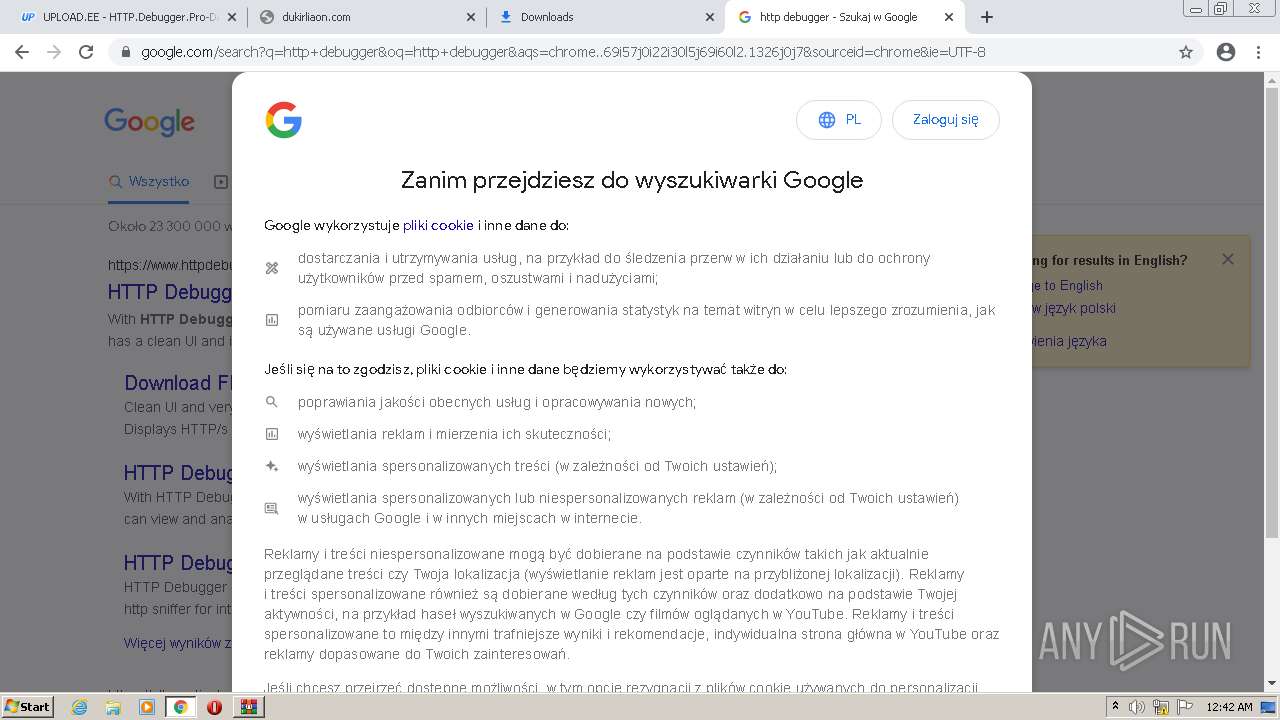The image size is (1280, 720).
Task: Open the Chrome profile avatar menu
Action: coord(1226,52)
